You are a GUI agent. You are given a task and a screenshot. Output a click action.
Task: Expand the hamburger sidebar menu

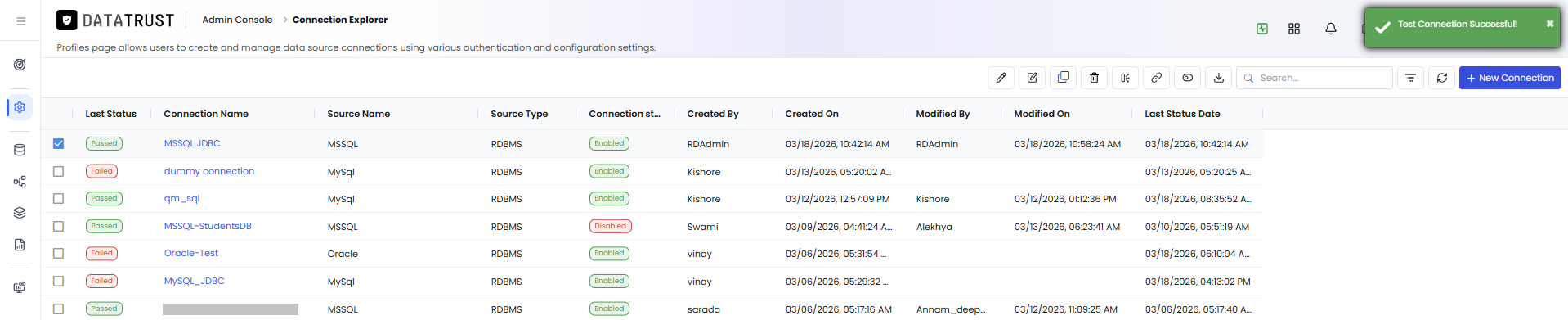(21, 21)
